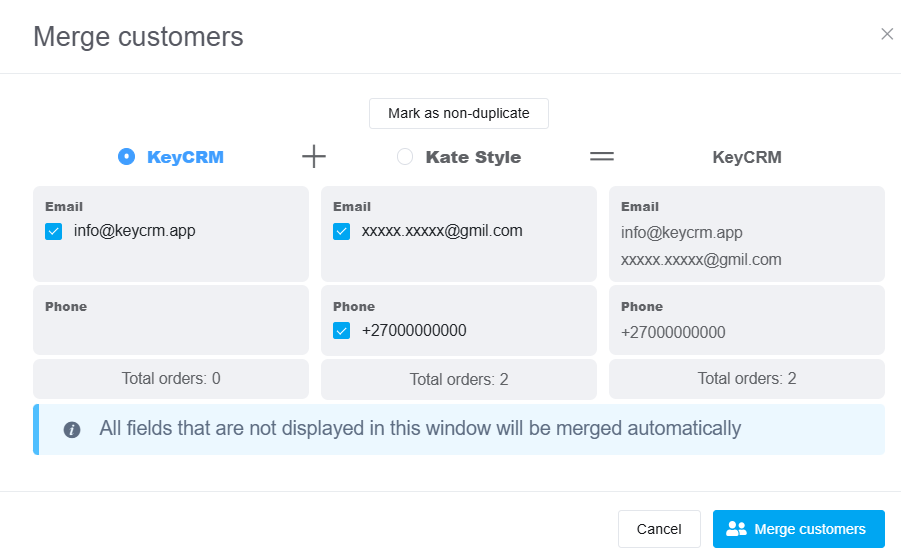Image resolution: width=901 pixels, height=559 pixels.
Task: Click Total orders: 0 summary box
Action: coord(171,379)
